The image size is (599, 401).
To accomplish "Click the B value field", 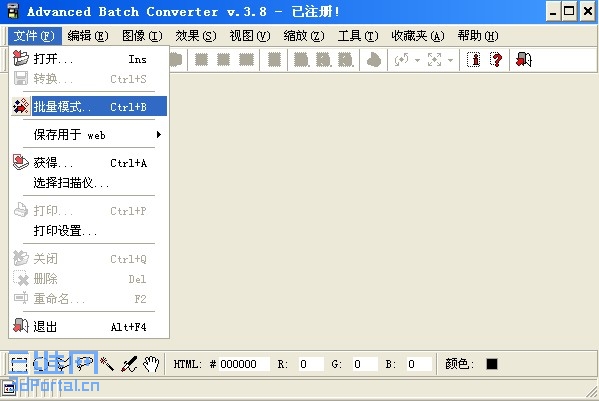I will tap(419, 364).
